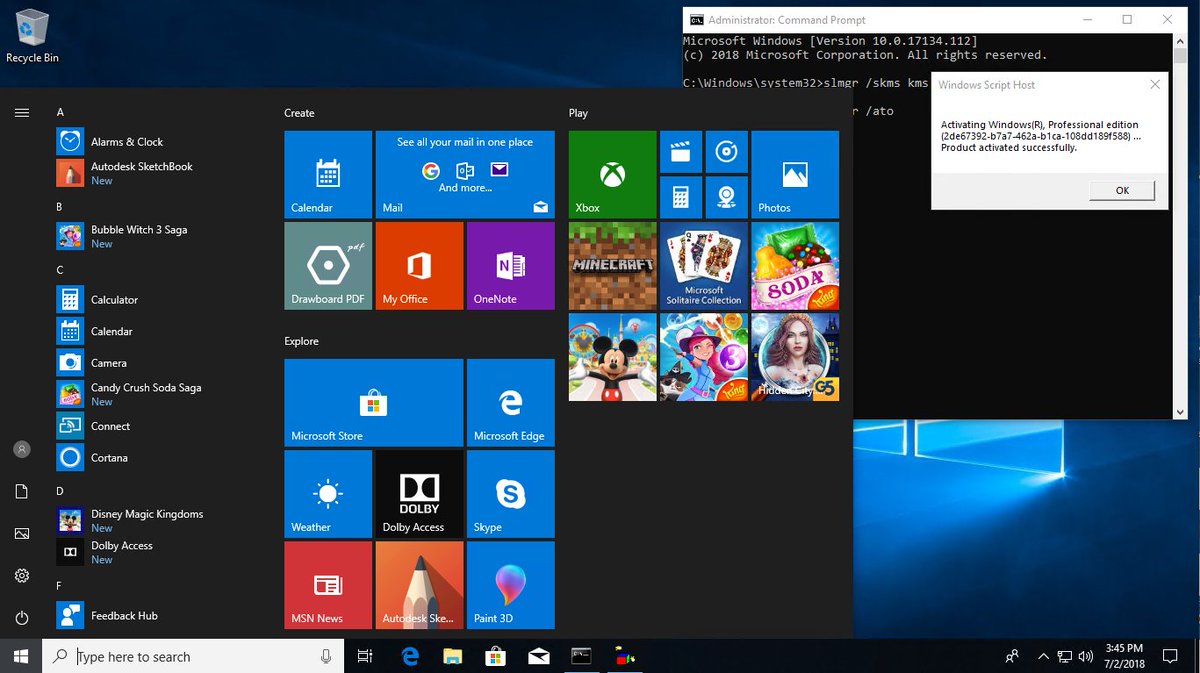This screenshot has width=1200, height=673.
Task: Open the Action Center notifications icon
Action: [1170, 656]
